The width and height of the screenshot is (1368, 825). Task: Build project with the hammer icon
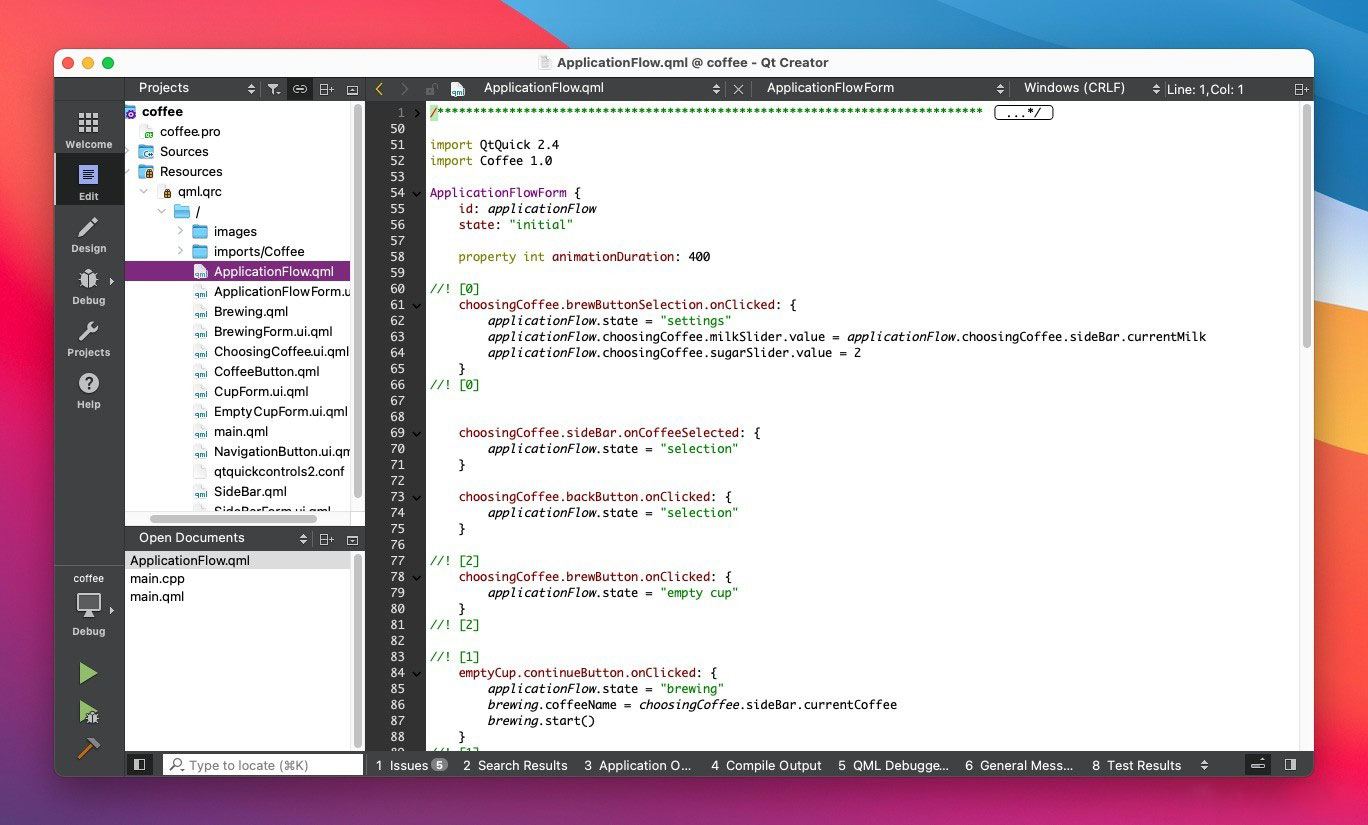89,748
